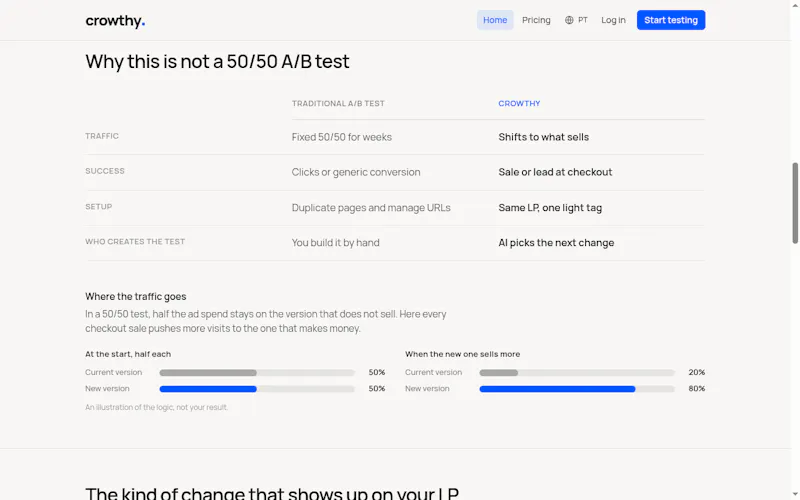This screenshot has height=500, width=800.
Task: Click the CROWTHY column header
Action: 519,103
